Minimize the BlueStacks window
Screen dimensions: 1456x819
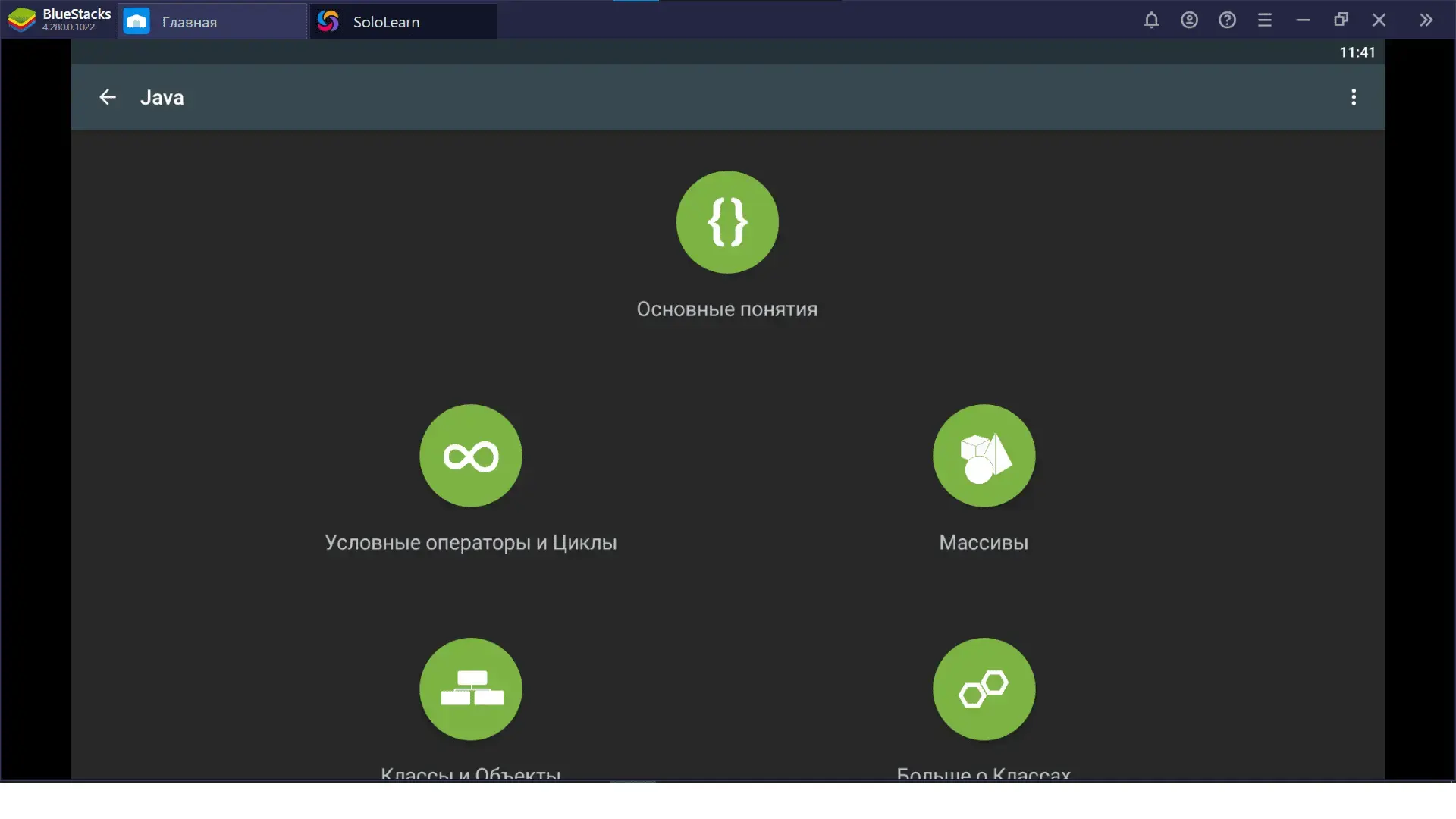click(1303, 20)
